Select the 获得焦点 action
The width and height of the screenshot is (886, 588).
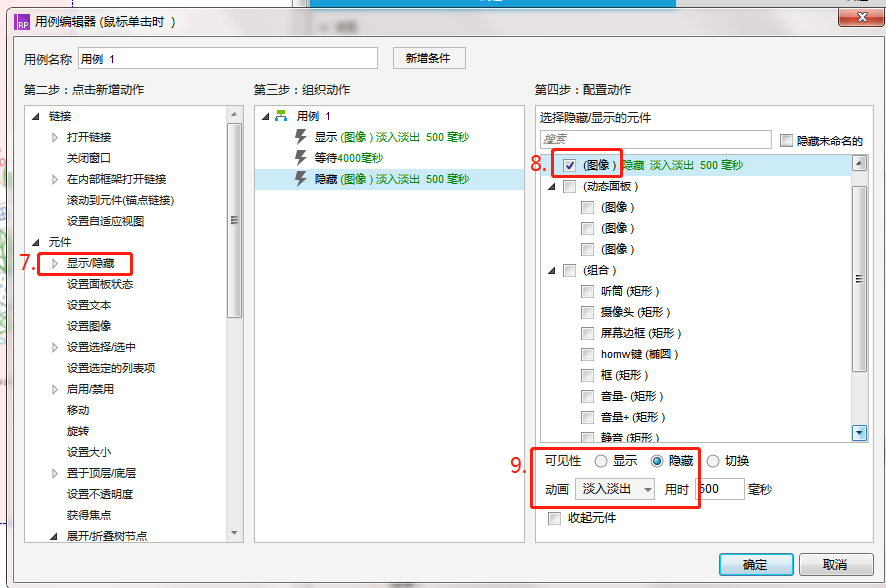(89, 515)
